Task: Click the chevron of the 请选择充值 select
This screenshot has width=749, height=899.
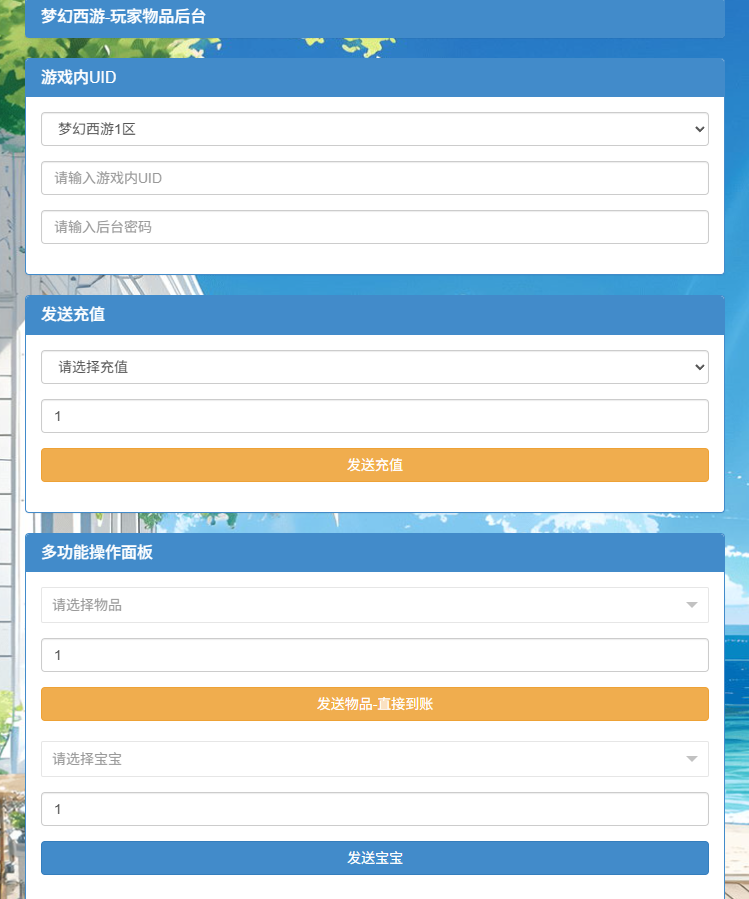Action: 698,367
